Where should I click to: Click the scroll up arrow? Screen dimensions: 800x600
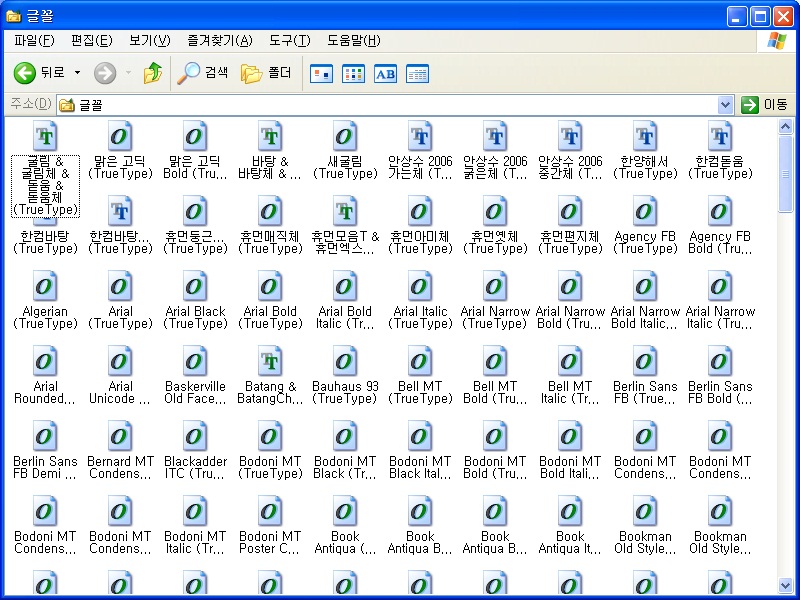[x=785, y=126]
